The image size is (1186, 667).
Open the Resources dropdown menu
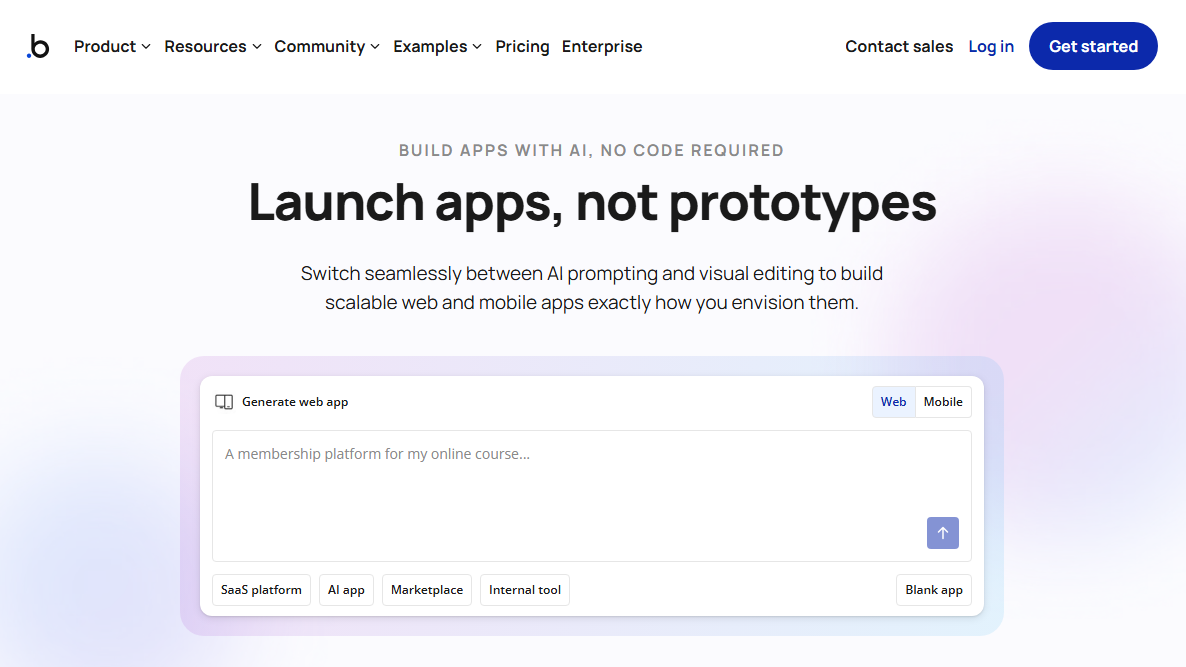213,46
